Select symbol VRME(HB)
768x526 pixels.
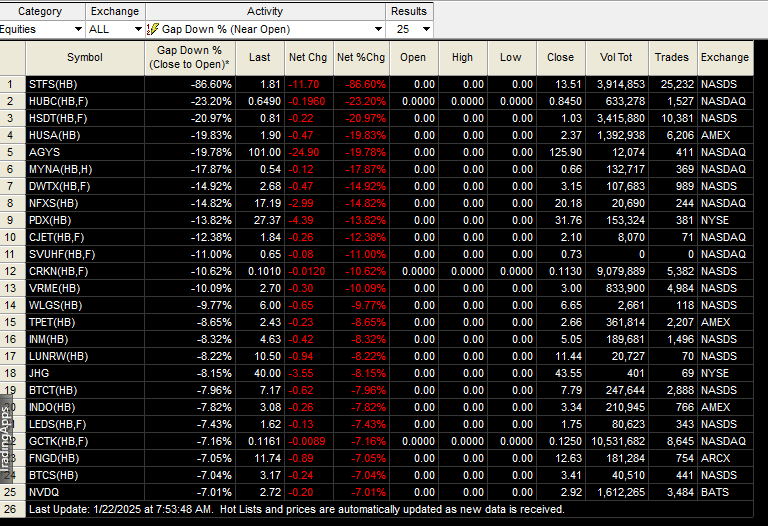54,288
